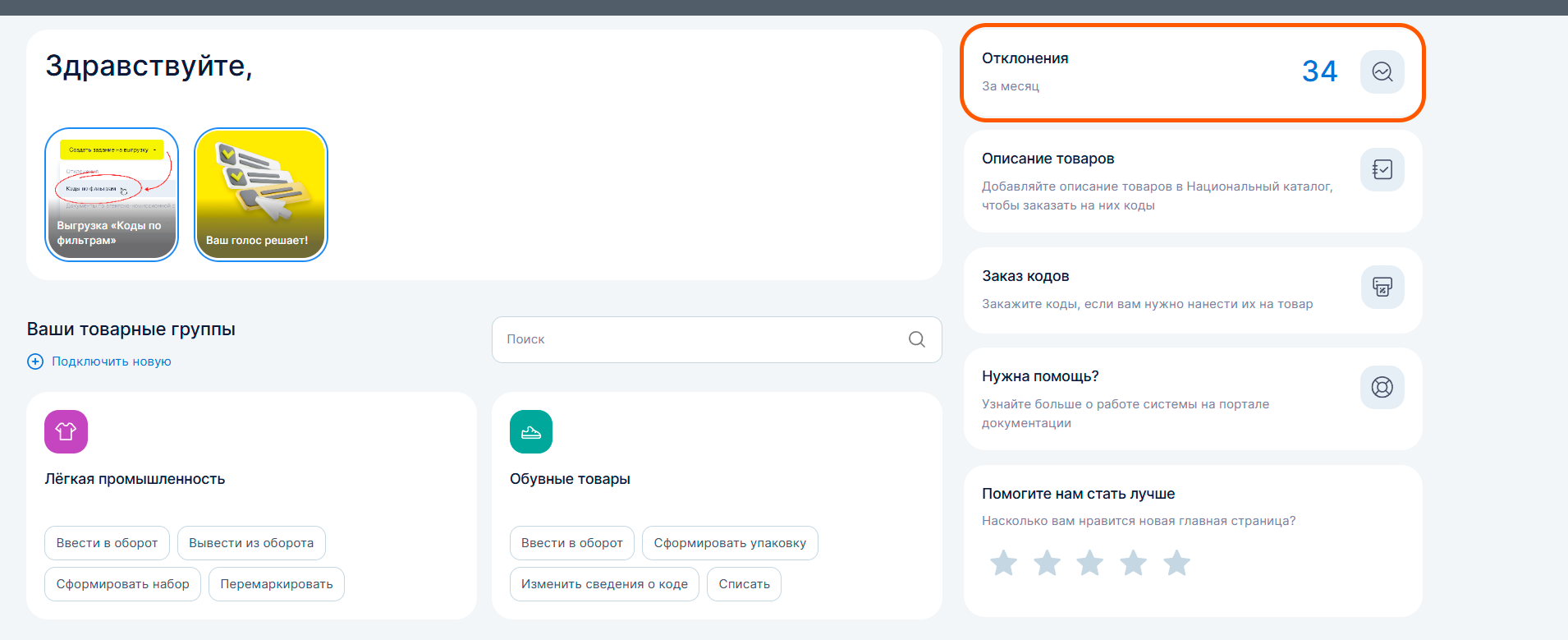This screenshot has width=1568, height=640.
Task: Click Сформировать упаковку button
Action: pos(730,543)
